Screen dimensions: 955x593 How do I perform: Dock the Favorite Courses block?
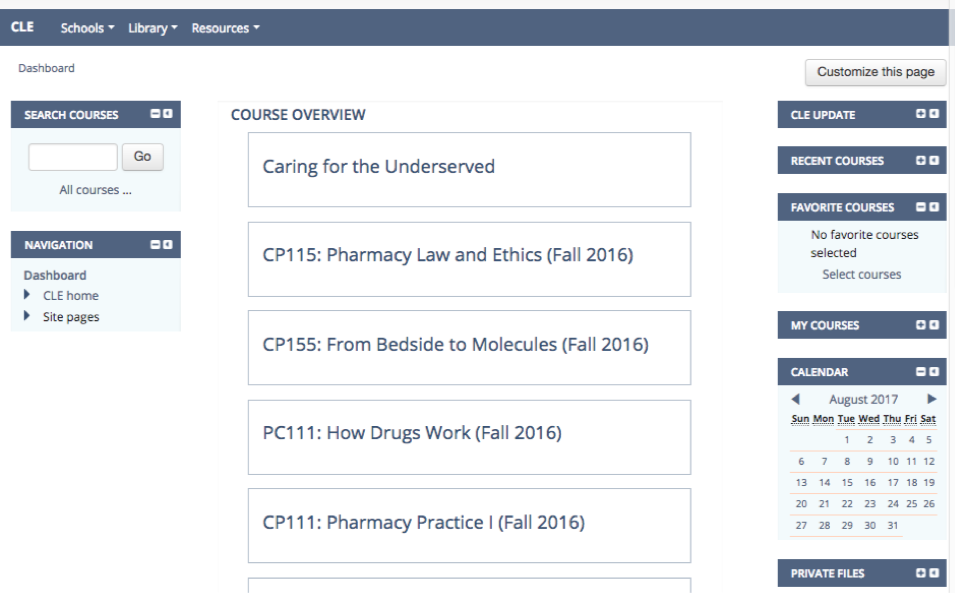(x=934, y=207)
